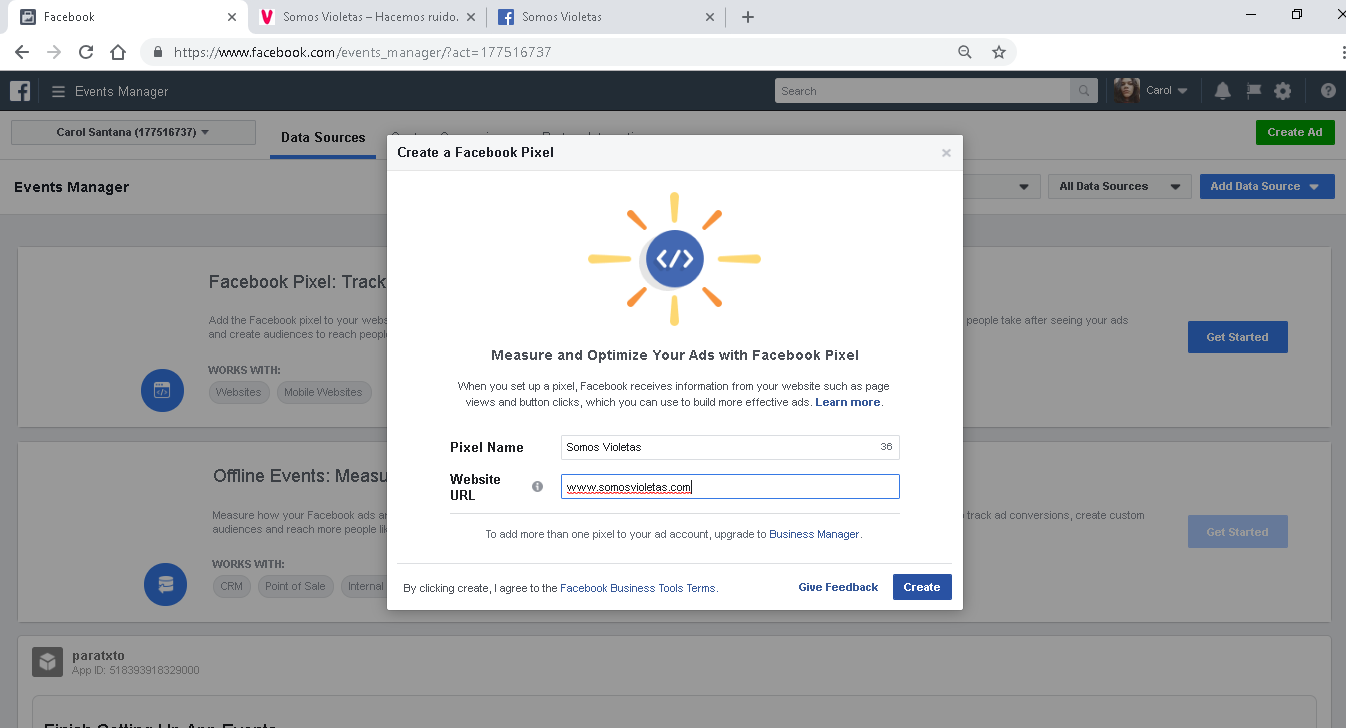The height and width of the screenshot is (728, 1346).
Task: Click the paratxto app name text
Action: click(x=98, y=655)
